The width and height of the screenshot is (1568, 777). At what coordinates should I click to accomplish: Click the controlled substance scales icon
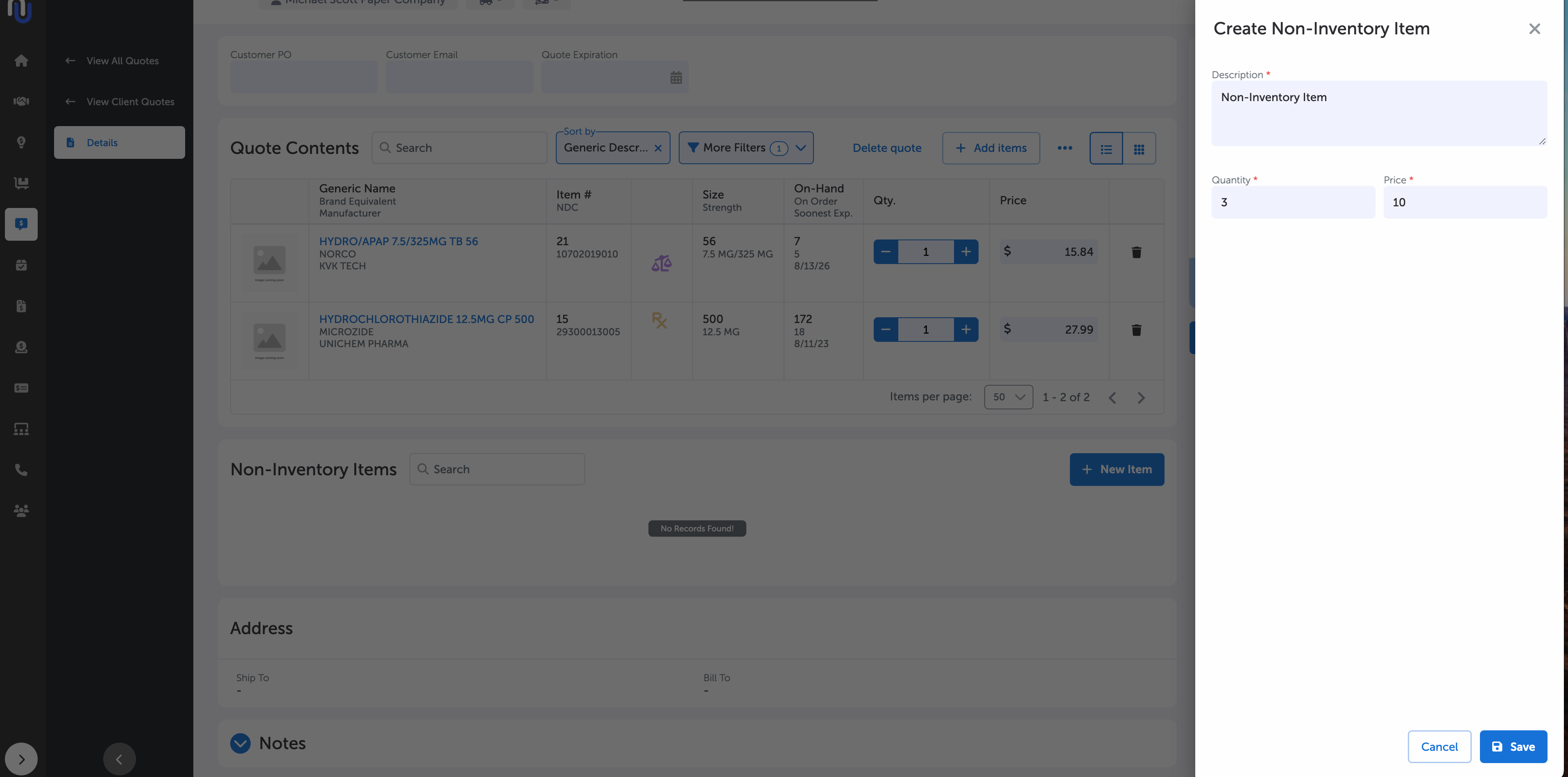pyautogui.click(x=661, y=263)
